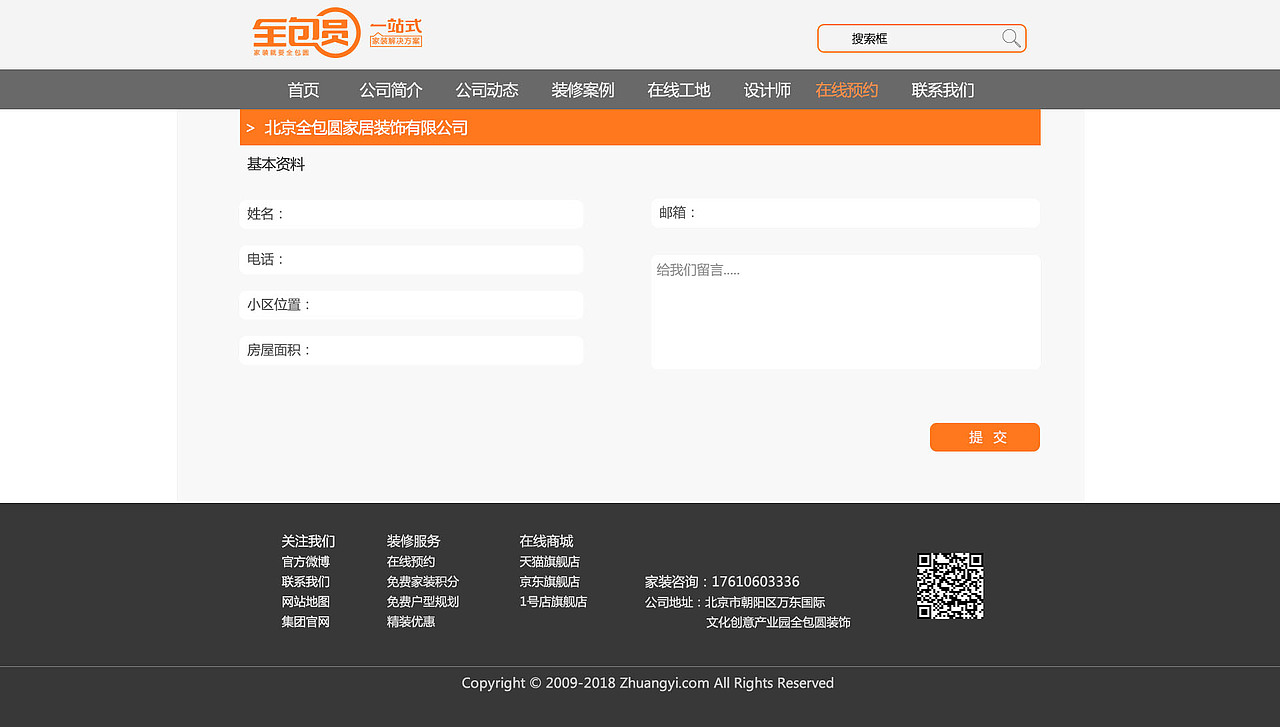Screen dimensions: 1280x727
Task: Click into the 电话 field
Action: tap(411, 260)
